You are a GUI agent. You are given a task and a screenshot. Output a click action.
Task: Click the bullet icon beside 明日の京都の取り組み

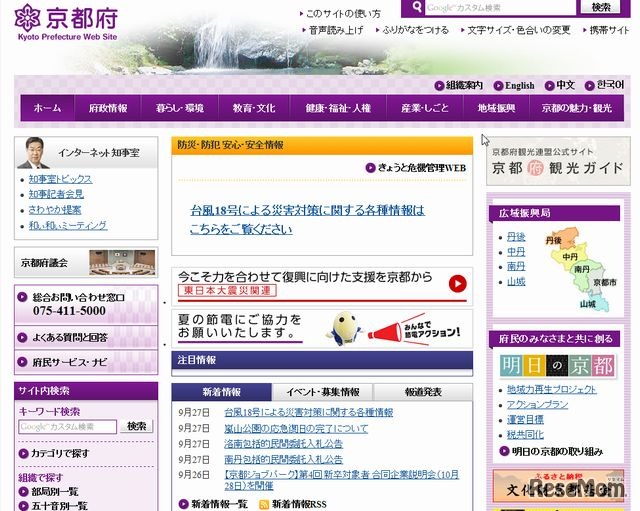point(504,451)
